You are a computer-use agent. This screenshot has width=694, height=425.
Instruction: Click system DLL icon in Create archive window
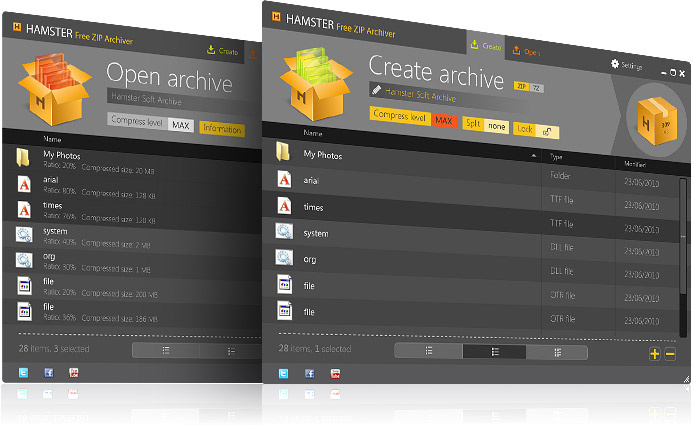click(x=284, y=231)
